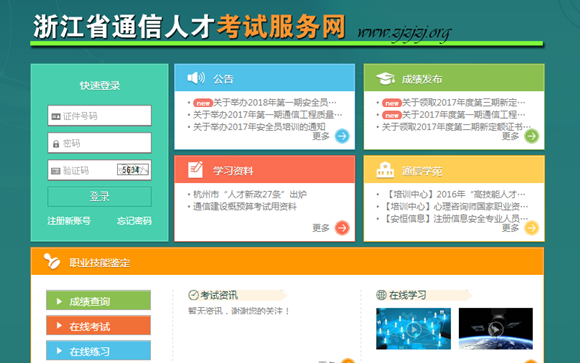Click the play arrow on 成绩查询 button
Image resolution: width=580 pixels, height=363 pixels.
pos(59,301)
